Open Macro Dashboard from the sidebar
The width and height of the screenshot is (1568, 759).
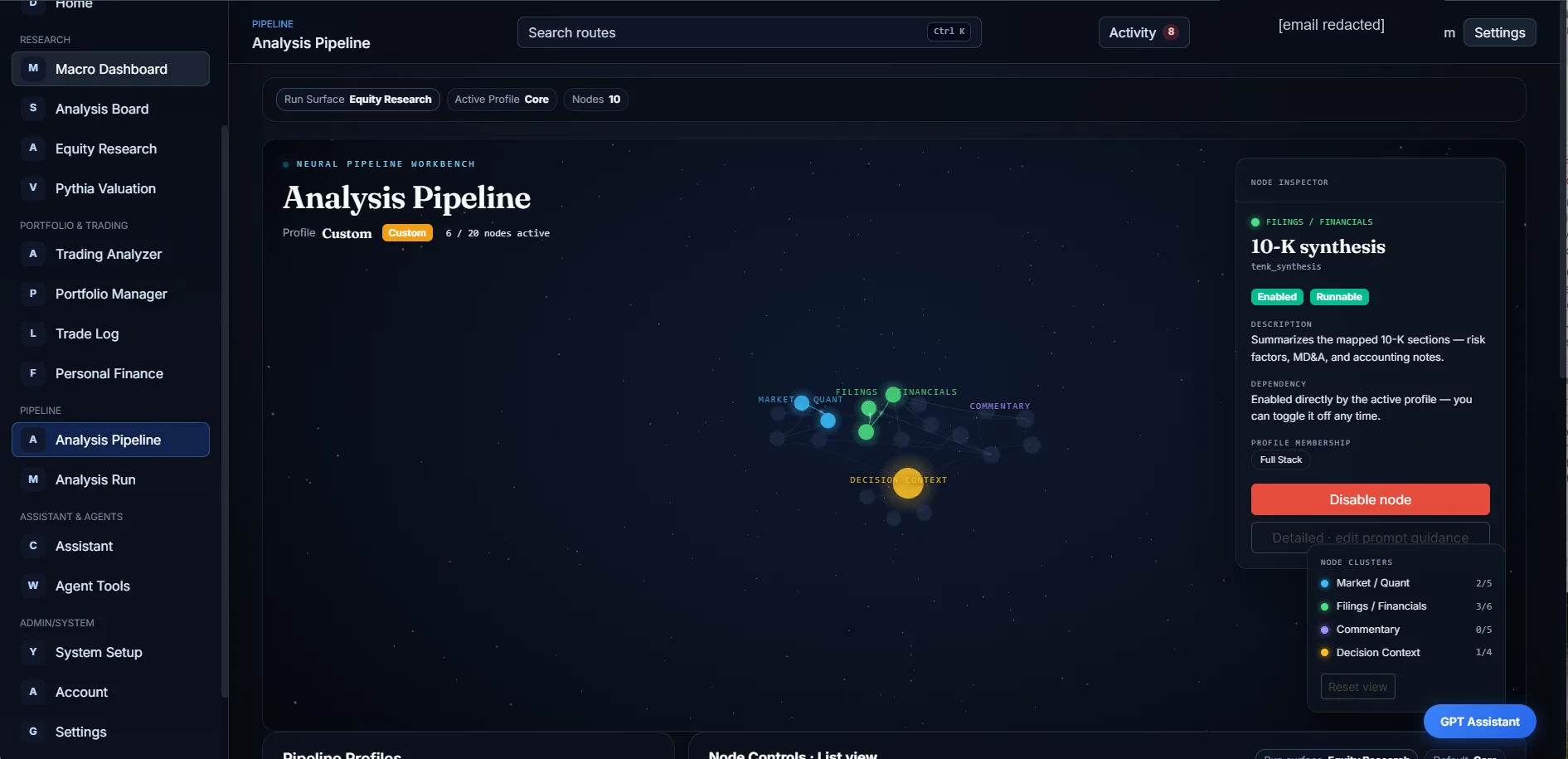110,69
